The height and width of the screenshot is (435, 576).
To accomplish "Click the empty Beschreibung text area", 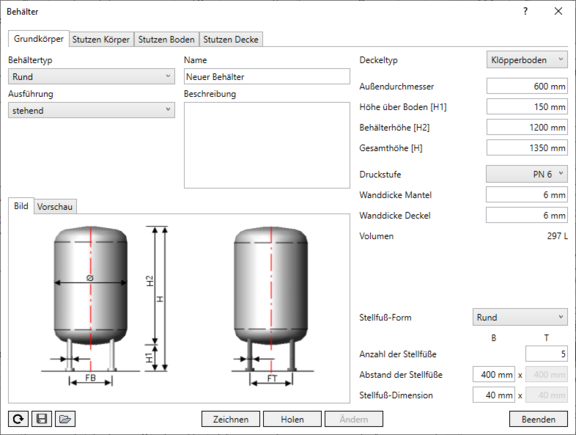I will (x=267, y=145).
